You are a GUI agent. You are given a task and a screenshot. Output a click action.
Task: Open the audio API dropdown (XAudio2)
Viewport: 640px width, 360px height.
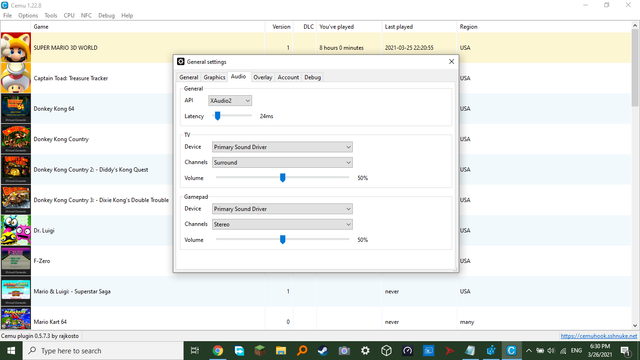point(230,100)
